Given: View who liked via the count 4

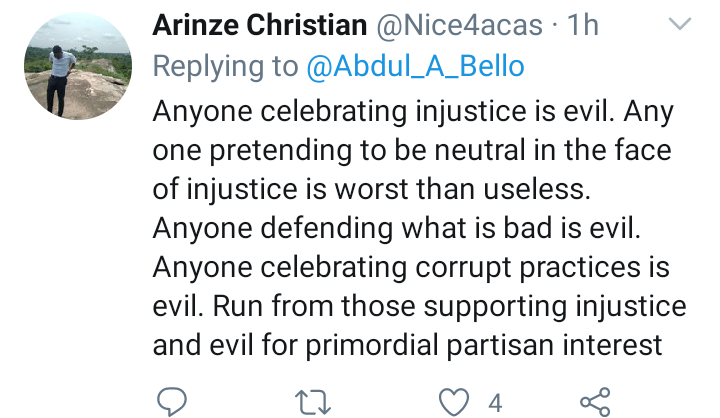Looking at the screenshot, I should 495,403.
